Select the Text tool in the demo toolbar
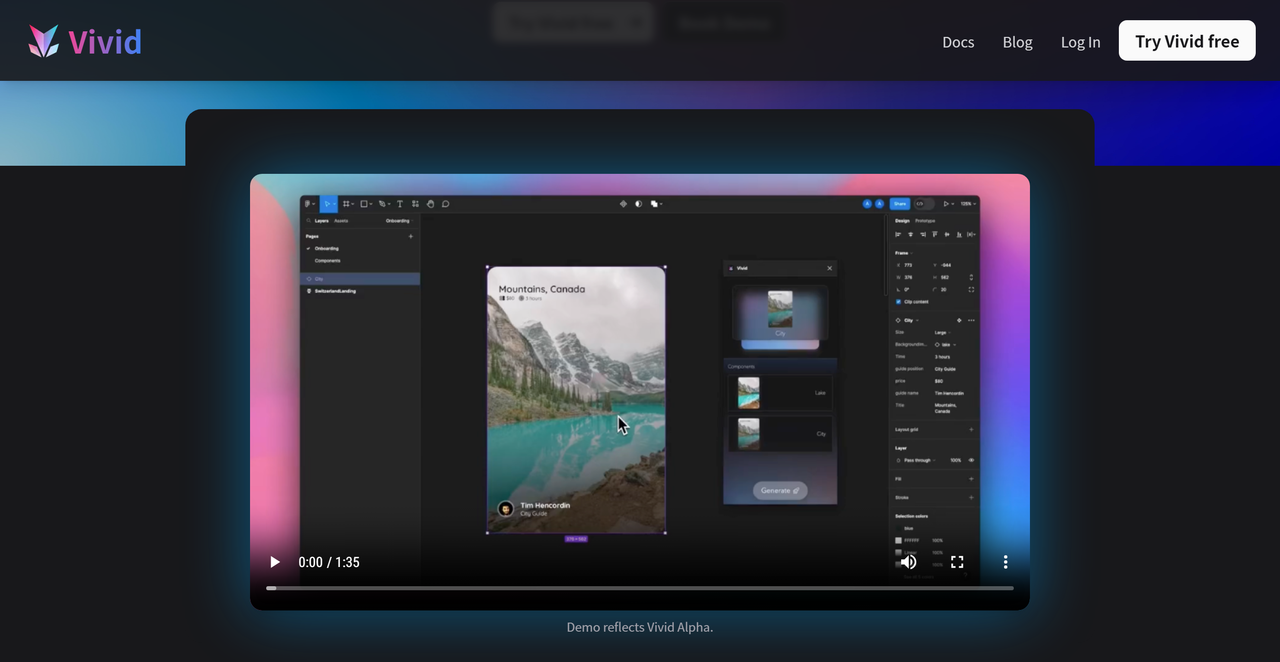Viewport: 1280px width, 662px height. click(400, 203)
